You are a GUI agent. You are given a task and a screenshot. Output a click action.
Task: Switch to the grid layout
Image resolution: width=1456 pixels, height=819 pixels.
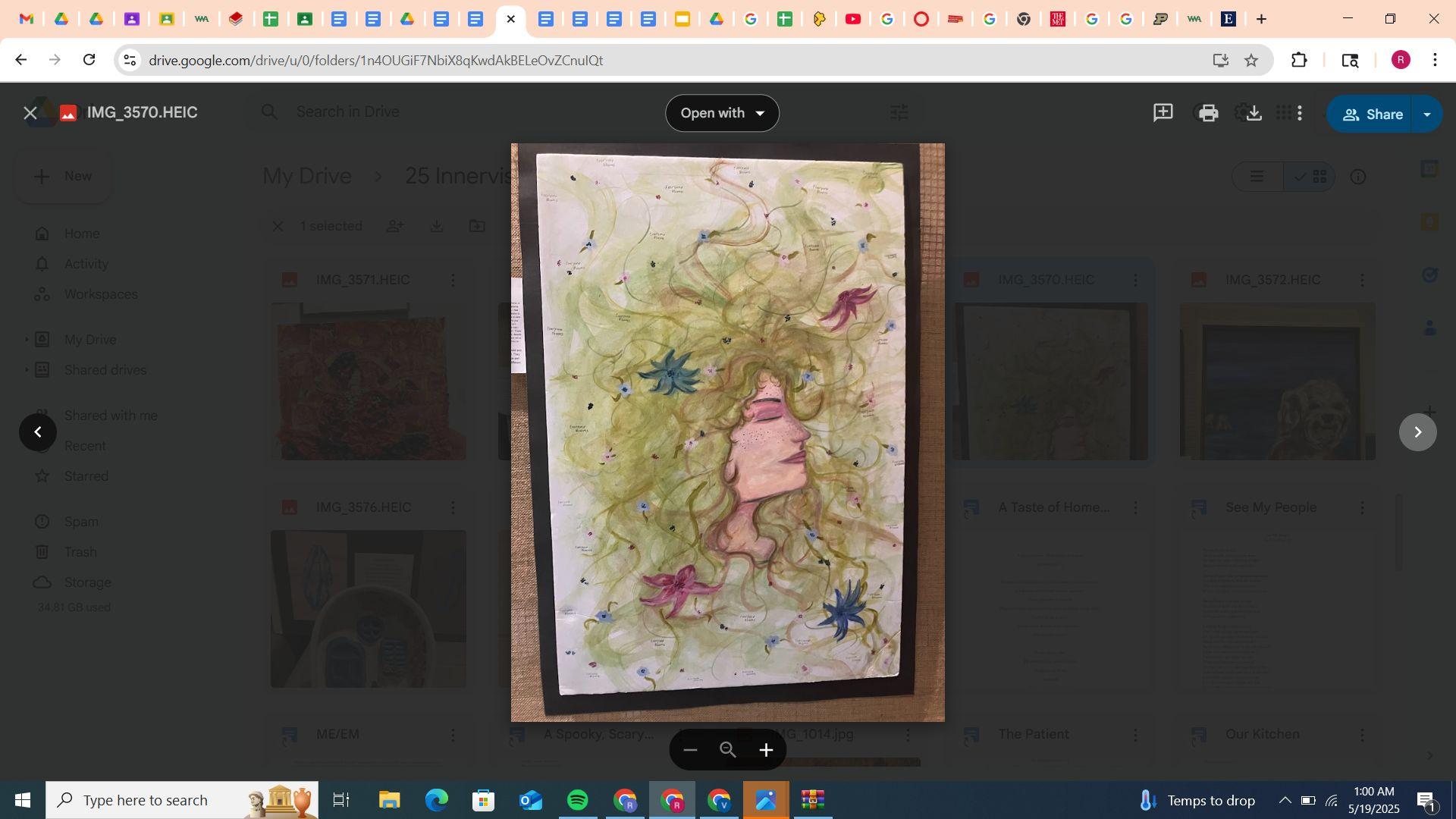click(x=1310, y=177)
